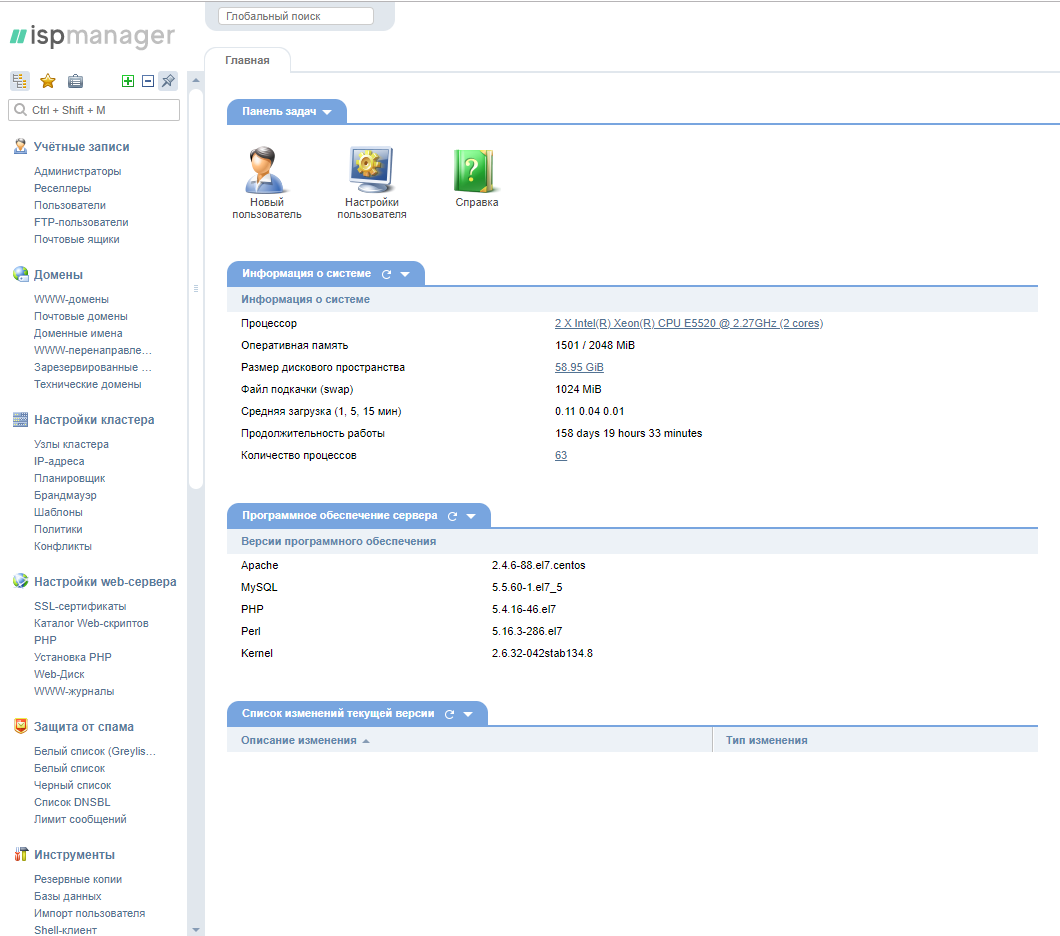Open Список DNSBL menu link
The height and width of the screenshot is (936, 1060).
72,802
